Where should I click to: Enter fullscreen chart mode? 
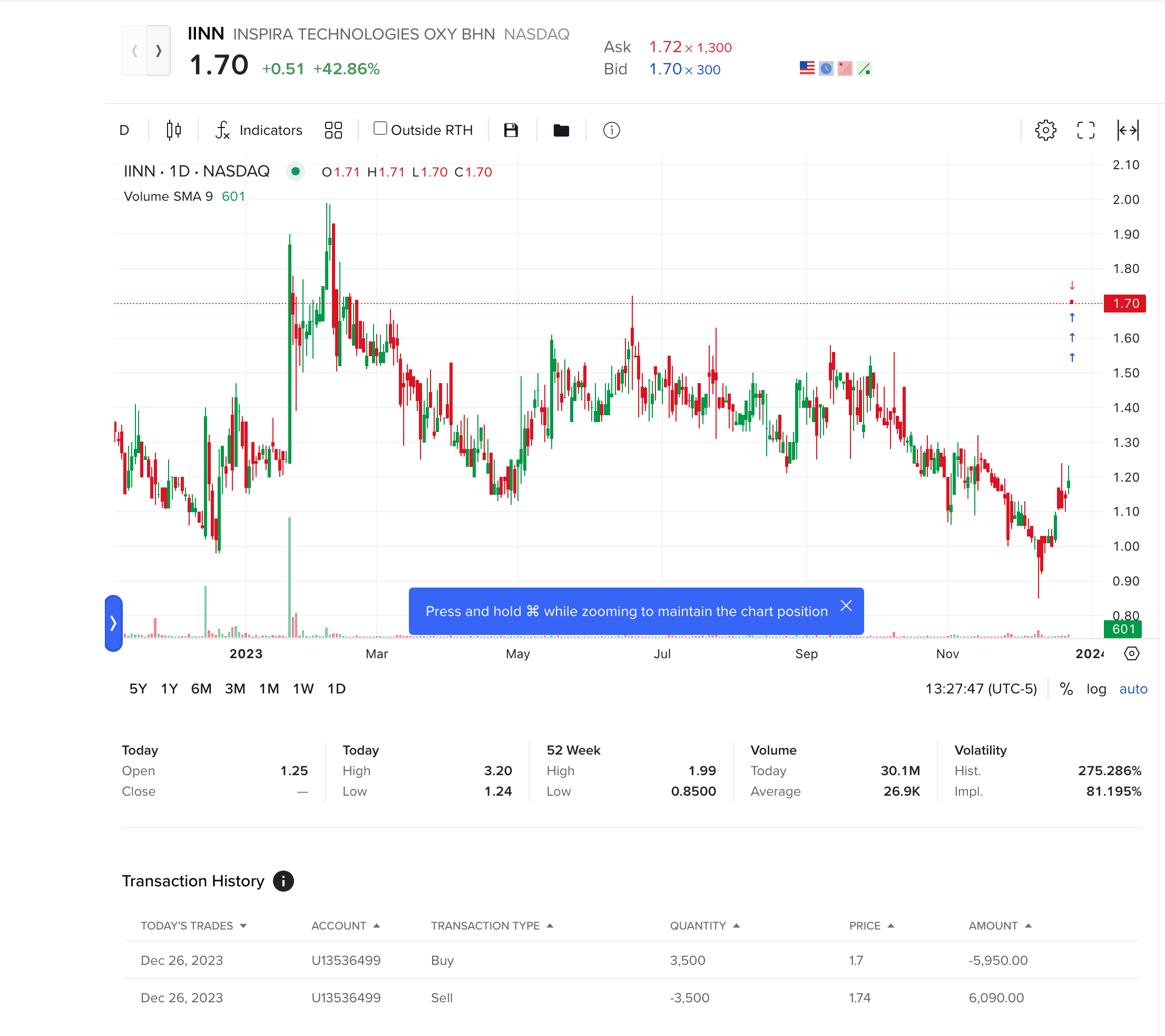(1085, 130)
